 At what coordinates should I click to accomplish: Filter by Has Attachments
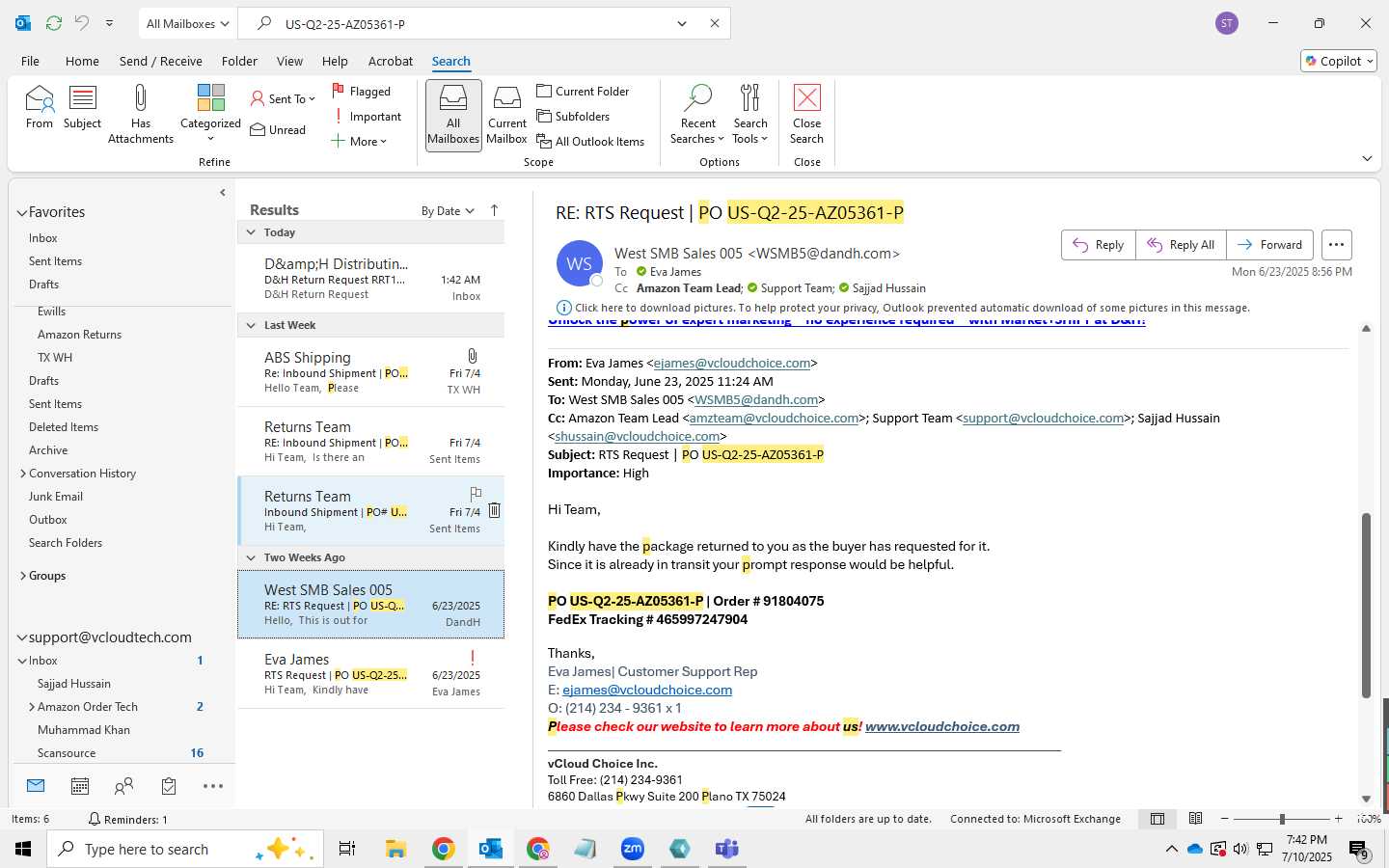[x=141, y=114]
